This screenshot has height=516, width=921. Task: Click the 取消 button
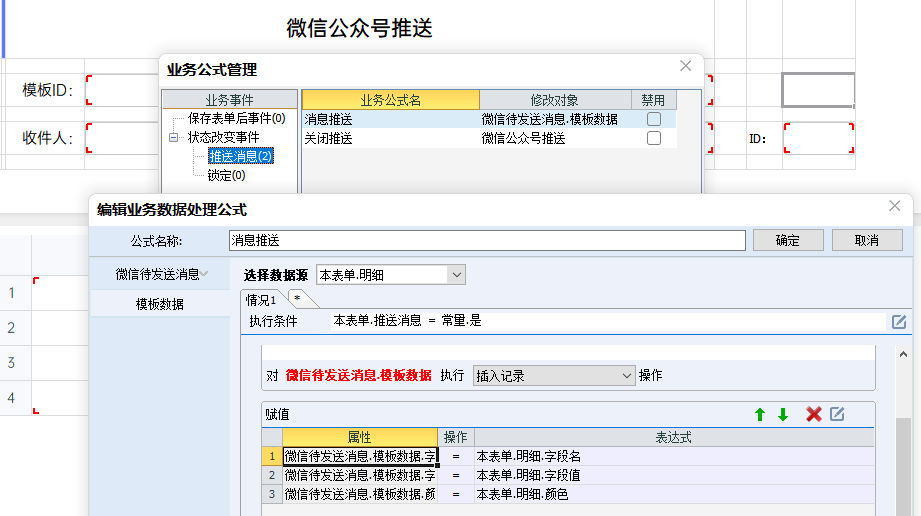click(x=867, y=240)
